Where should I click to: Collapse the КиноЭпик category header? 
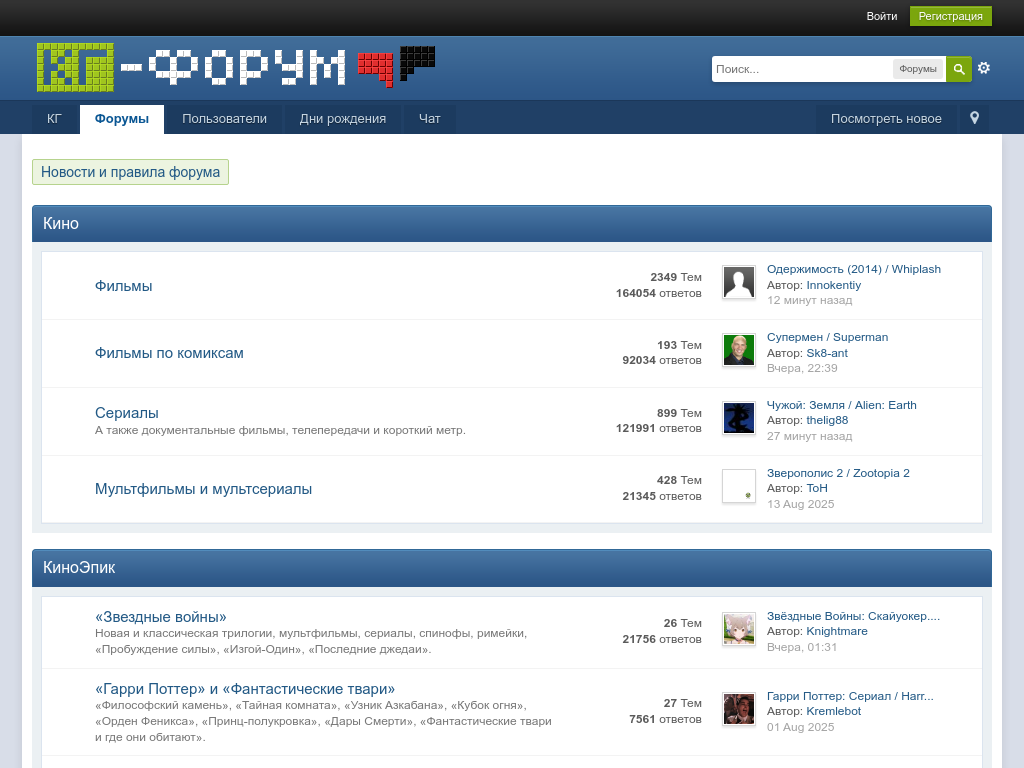point(511,568)
